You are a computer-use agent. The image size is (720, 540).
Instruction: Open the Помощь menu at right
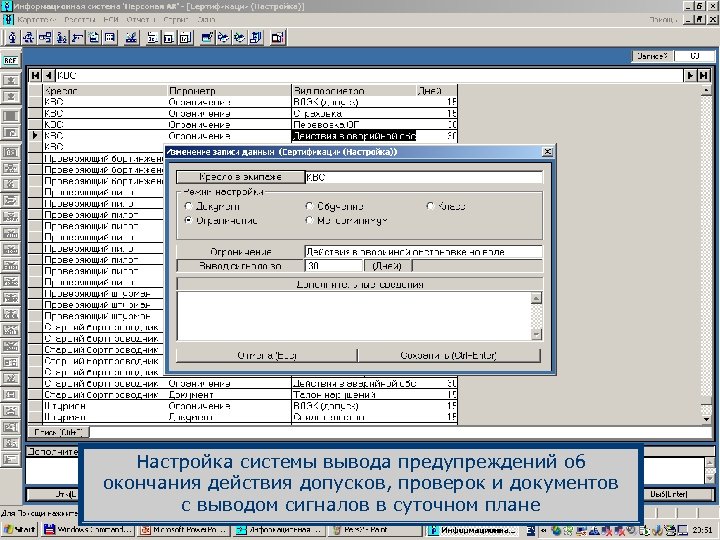pyautogui.click(x=663, y=20)
